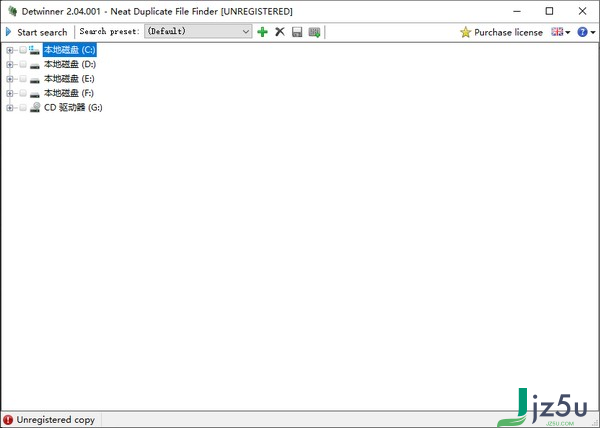Minimize the Detwinner window

[517, 11]
